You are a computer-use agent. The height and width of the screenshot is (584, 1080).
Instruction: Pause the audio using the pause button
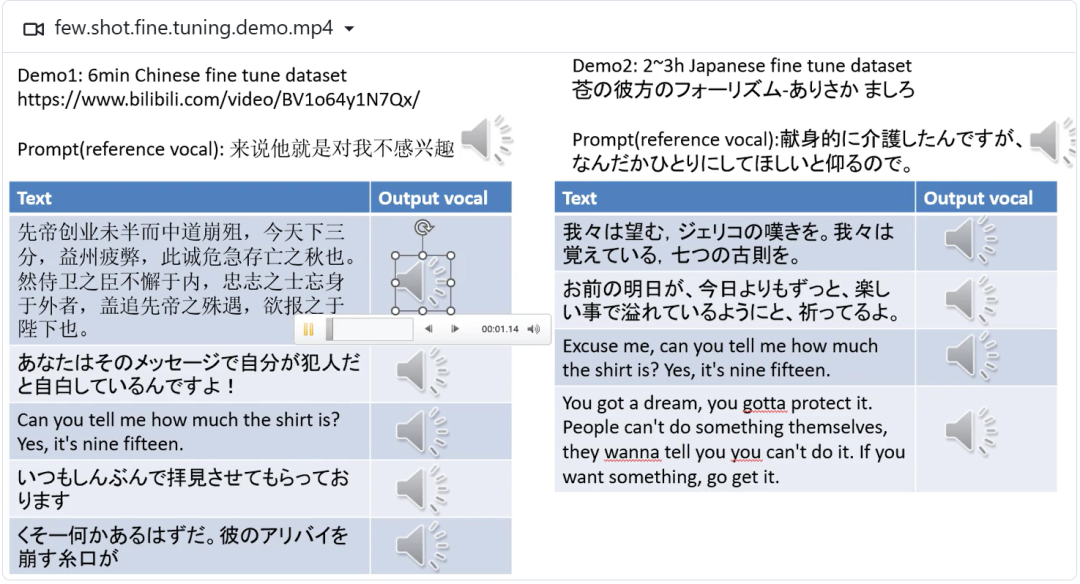pos(308,329)
